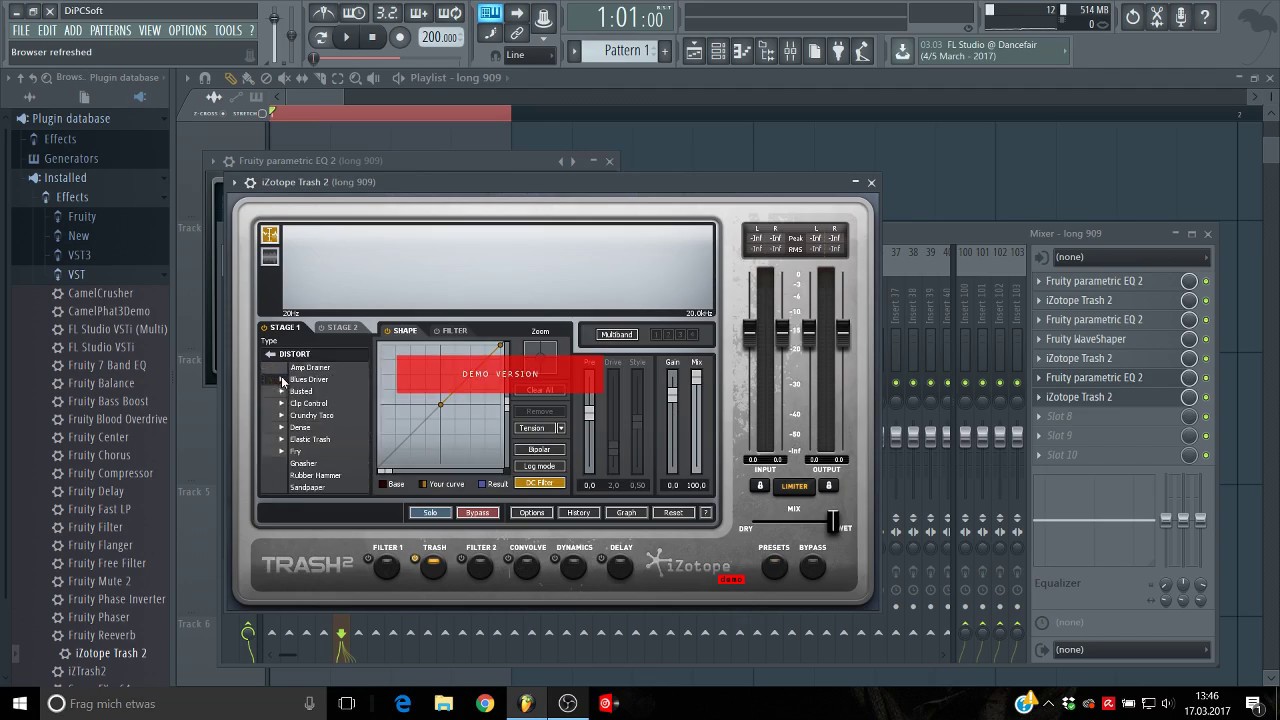
Task: Select iZotope Trash 2 in browser list
Action: point(110,653)
